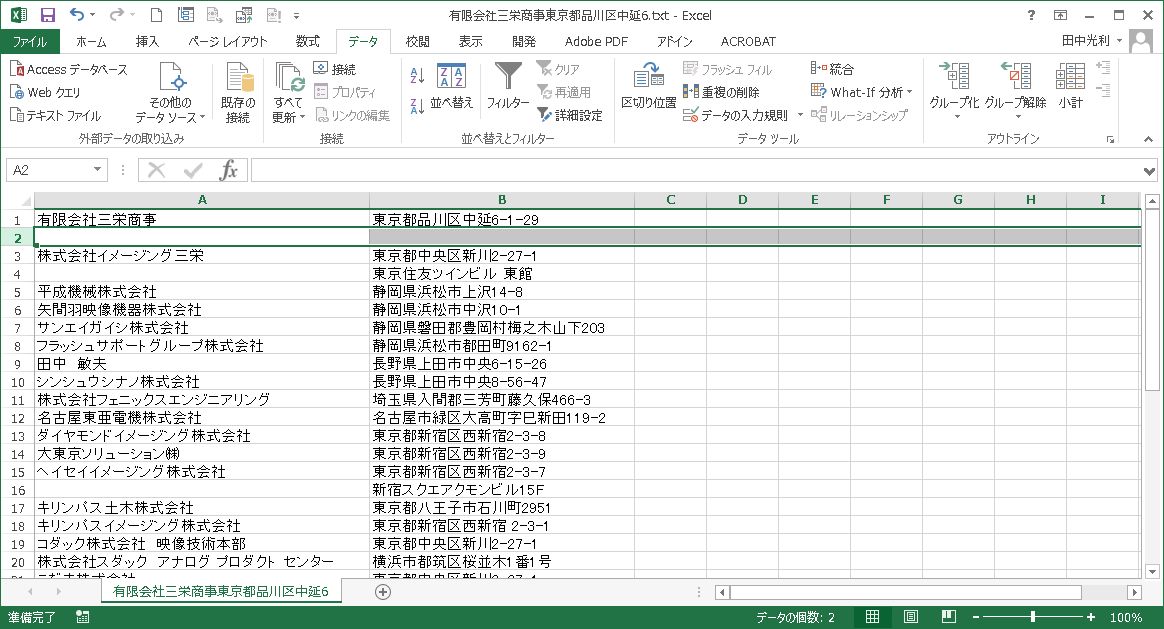Screen dimensions: 1164x629
Task: Click 100% zoom level
Action: coord(1125,617)
